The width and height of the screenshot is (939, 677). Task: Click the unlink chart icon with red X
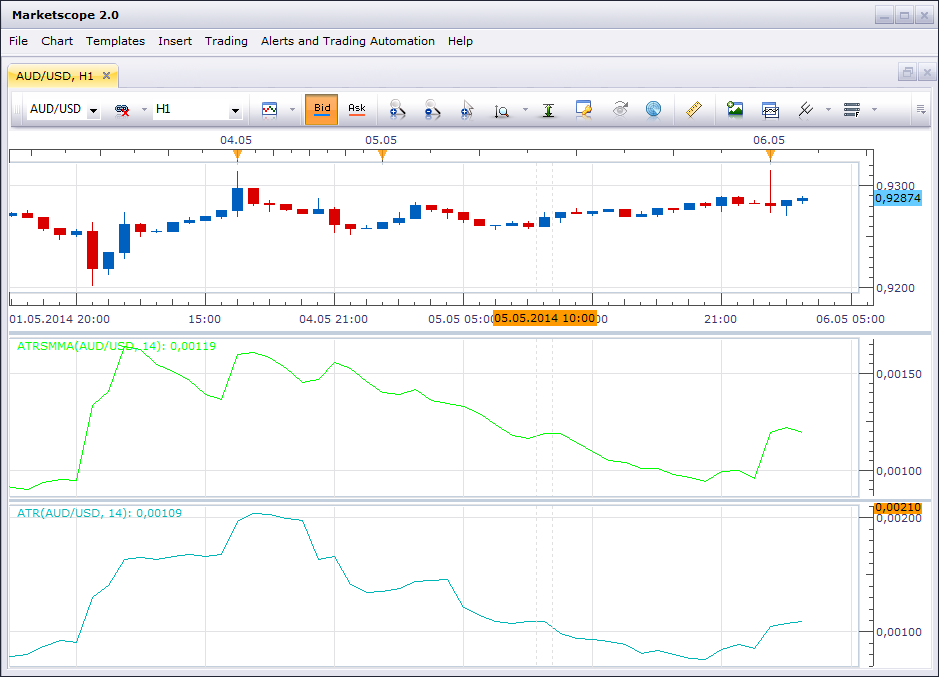(x=122, y=110)
